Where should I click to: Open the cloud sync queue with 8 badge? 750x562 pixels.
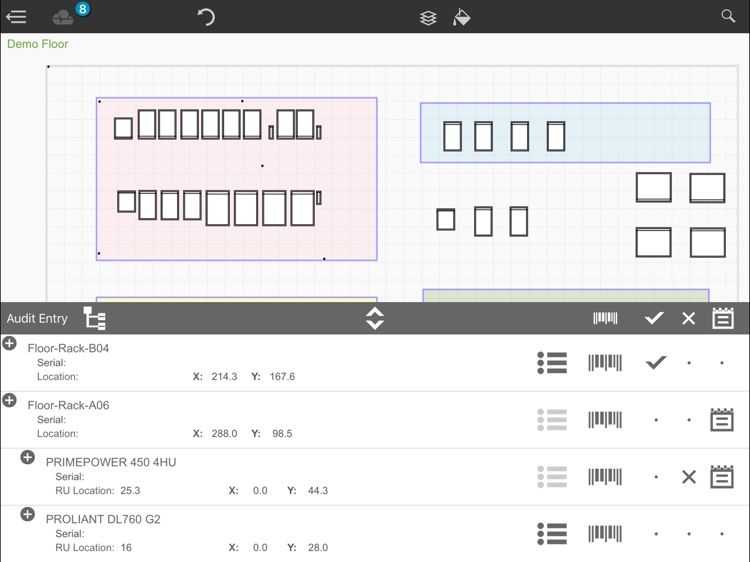pyautogui.click(x=70, y=15)
